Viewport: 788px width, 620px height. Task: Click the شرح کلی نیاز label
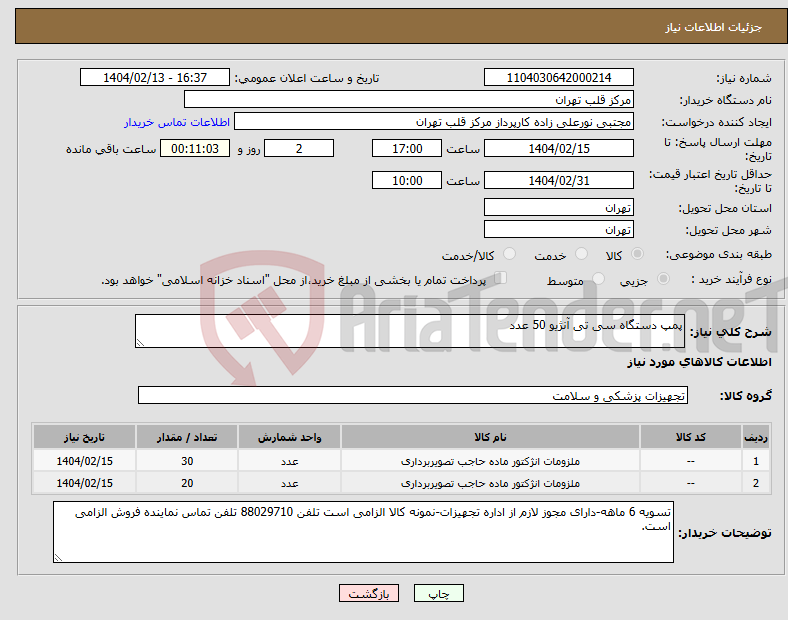pos(730,332)
